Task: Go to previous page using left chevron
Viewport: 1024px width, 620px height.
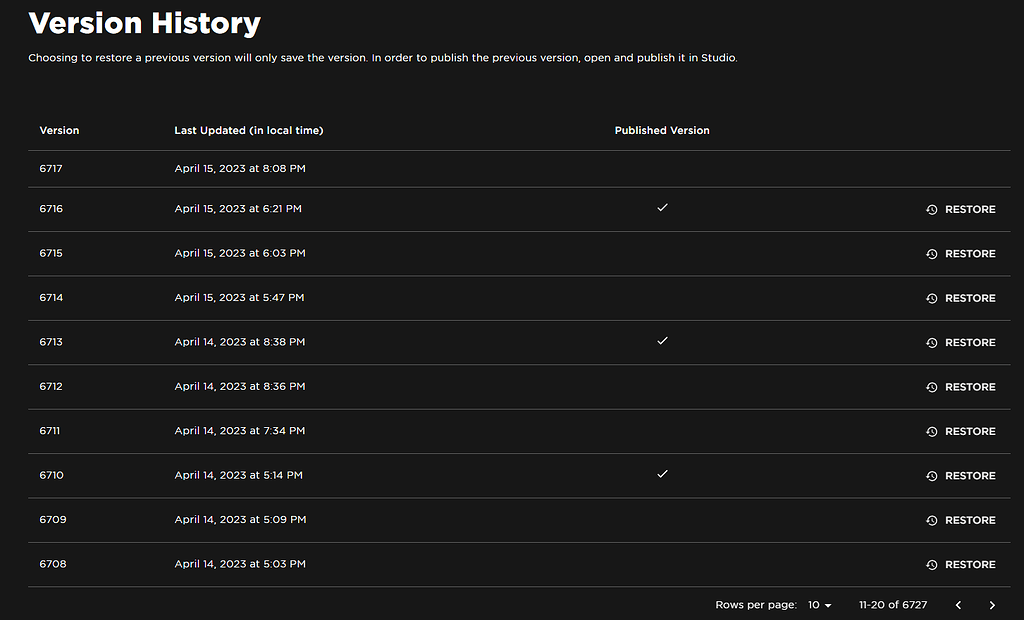Action: (958, 605)
